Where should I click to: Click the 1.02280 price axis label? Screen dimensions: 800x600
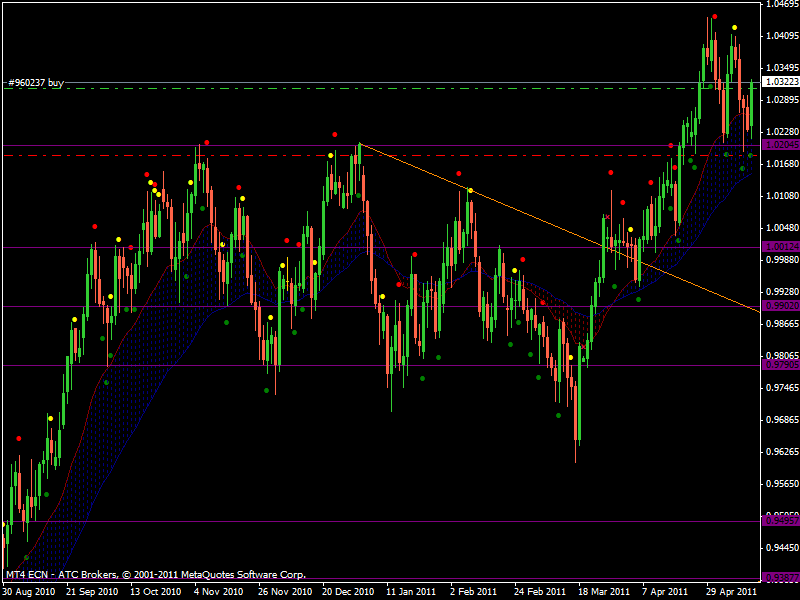pos(782,132)
